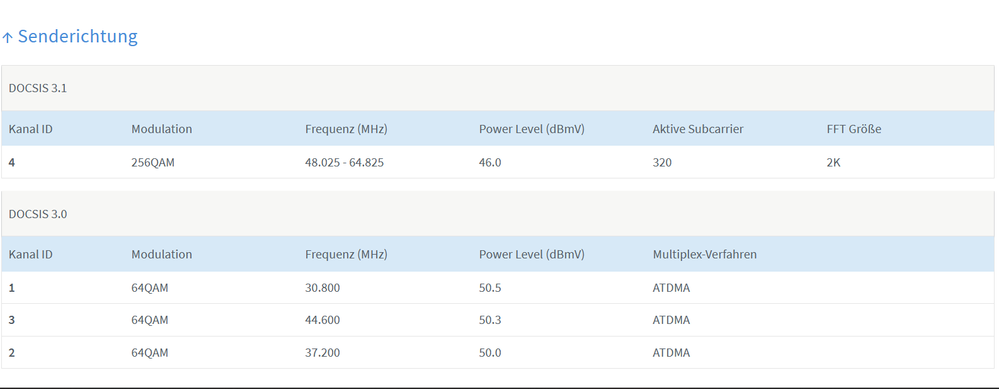This screenshot has height=389, width=999.
Task: Click Modulation header in DOCSIS 3.1 table
Action: coord(162,129)
